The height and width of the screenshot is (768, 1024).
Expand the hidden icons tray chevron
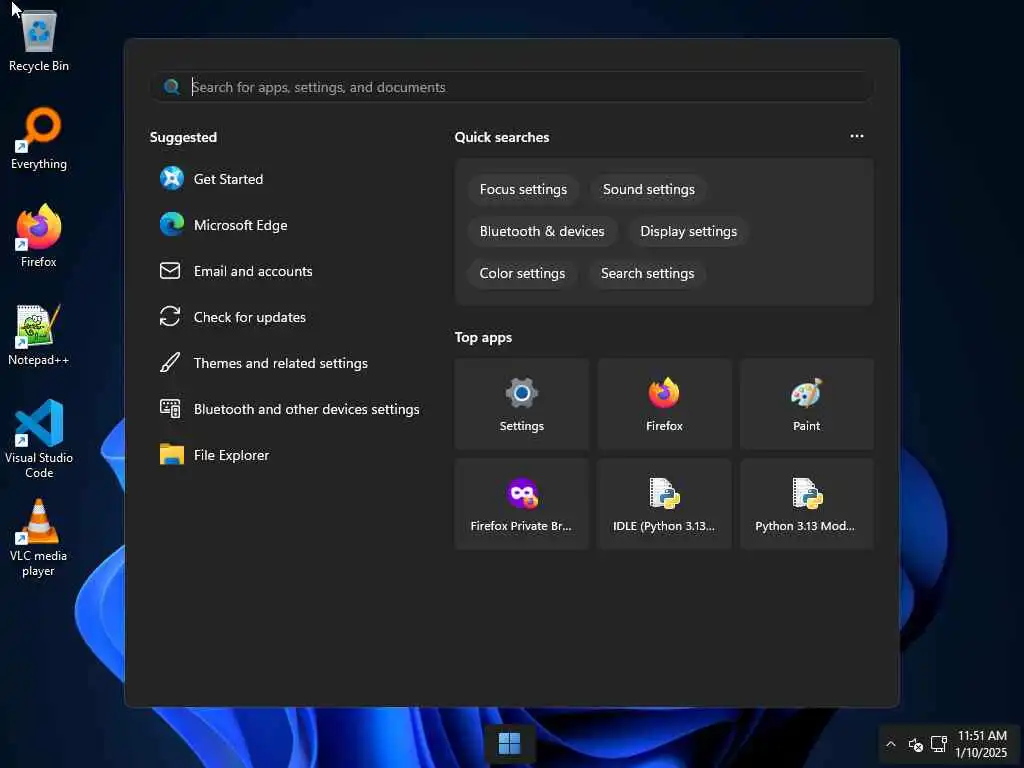pos(891,744)
